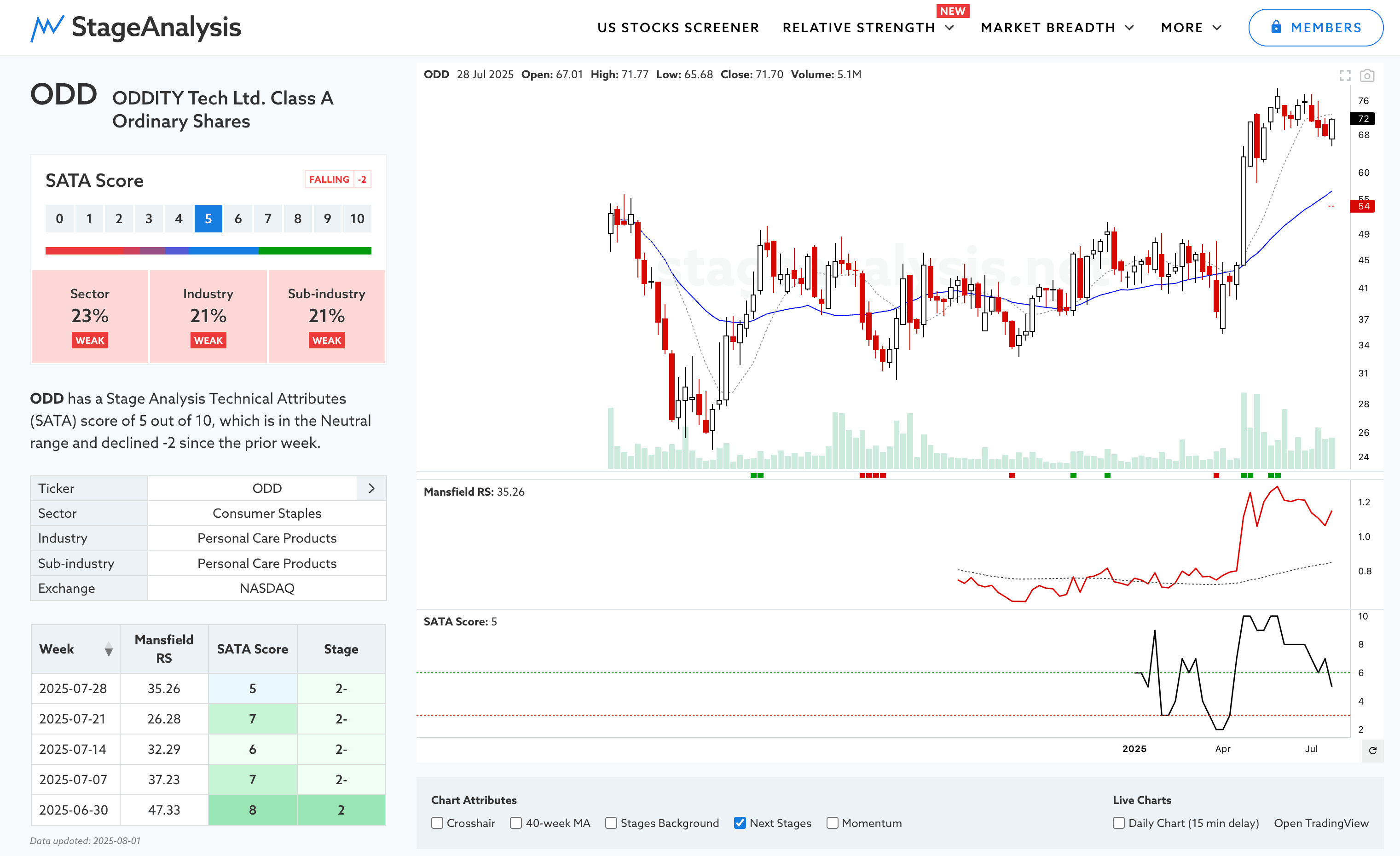The image size is (1400, 856).
Task: Click 37.23 Mansfield RS cell
Action: pos(164,780)
